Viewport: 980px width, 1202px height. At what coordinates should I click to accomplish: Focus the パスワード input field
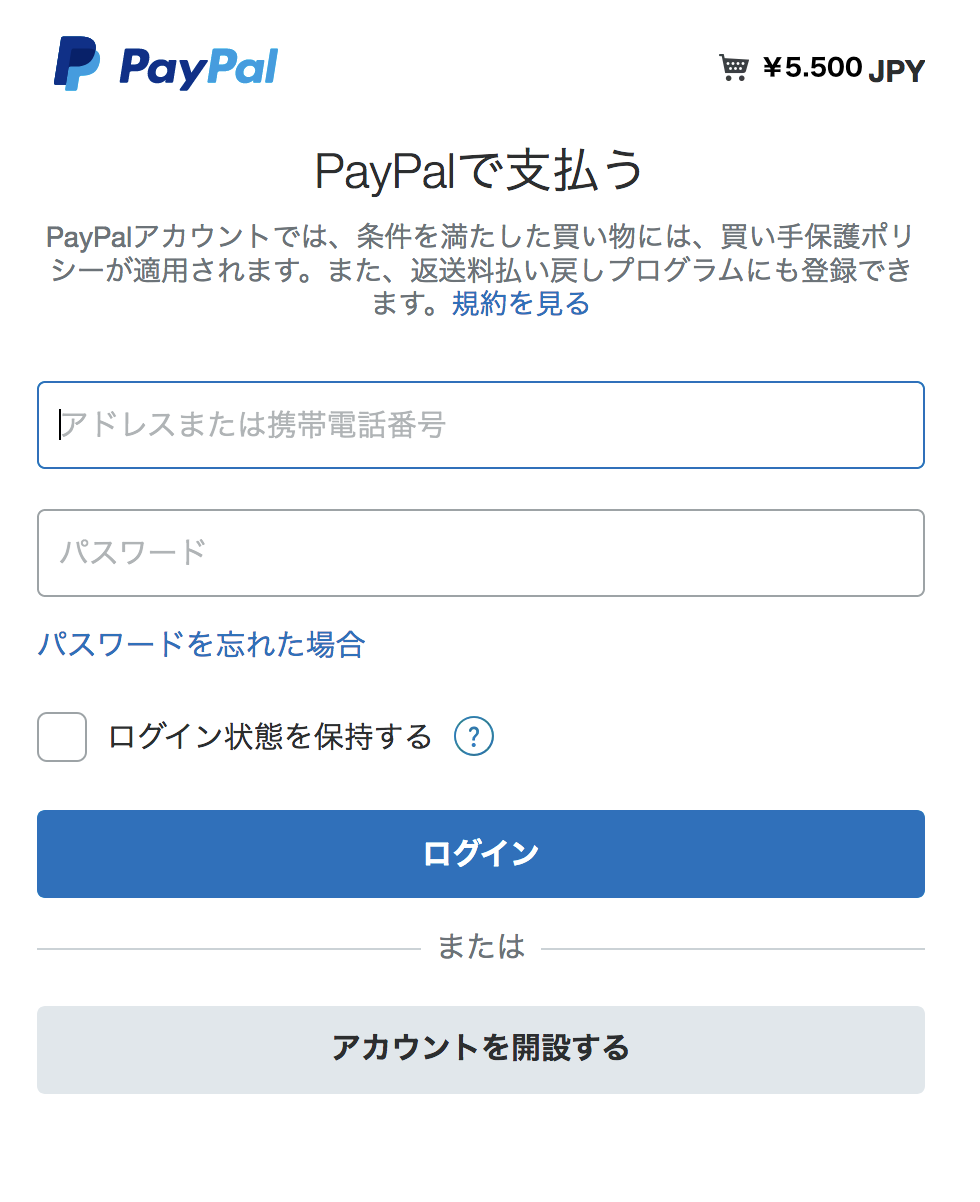480,553
